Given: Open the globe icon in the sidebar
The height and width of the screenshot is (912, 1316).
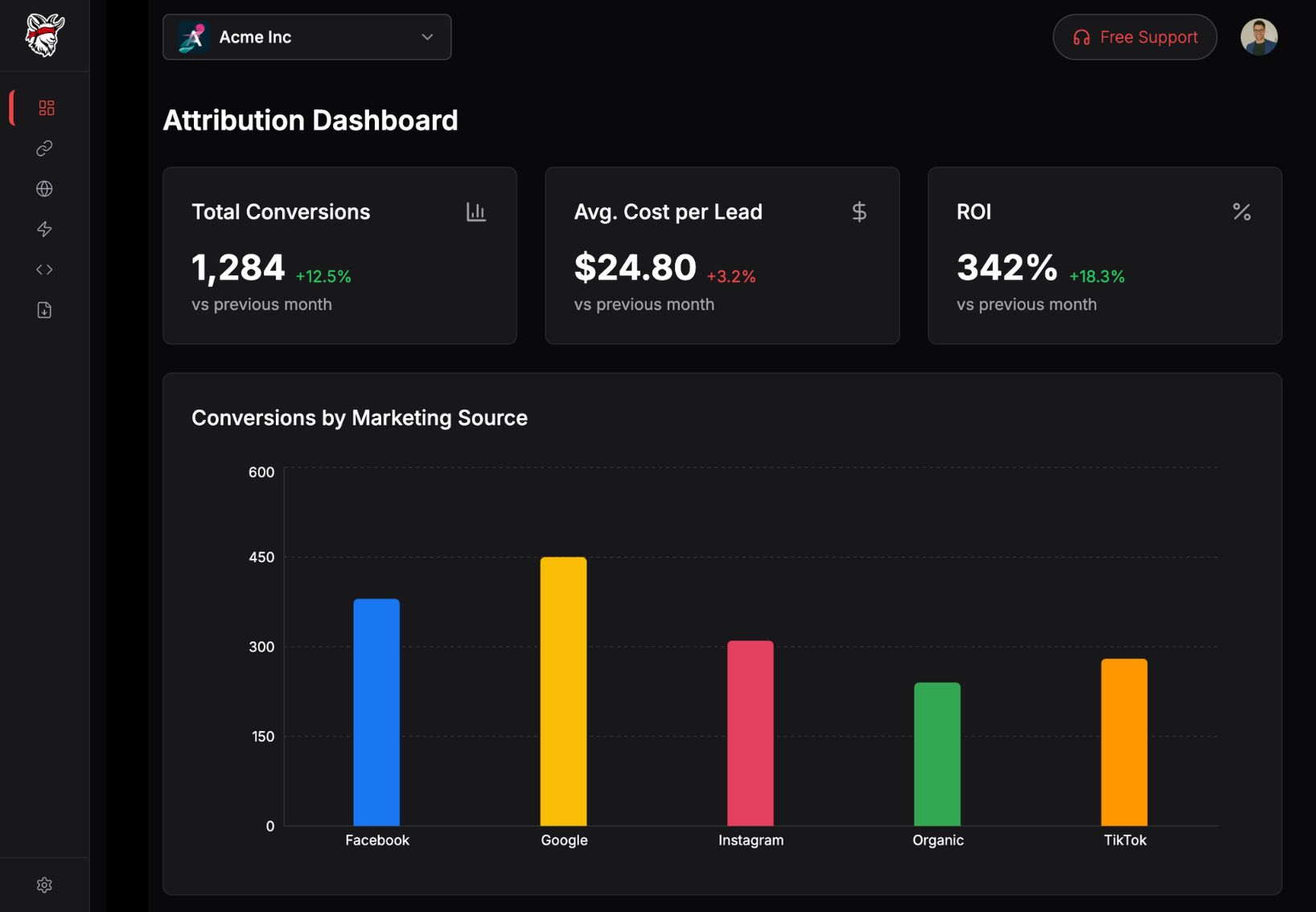Looking at the screenshot, I should pyautogui.click(x=44, y=189).
